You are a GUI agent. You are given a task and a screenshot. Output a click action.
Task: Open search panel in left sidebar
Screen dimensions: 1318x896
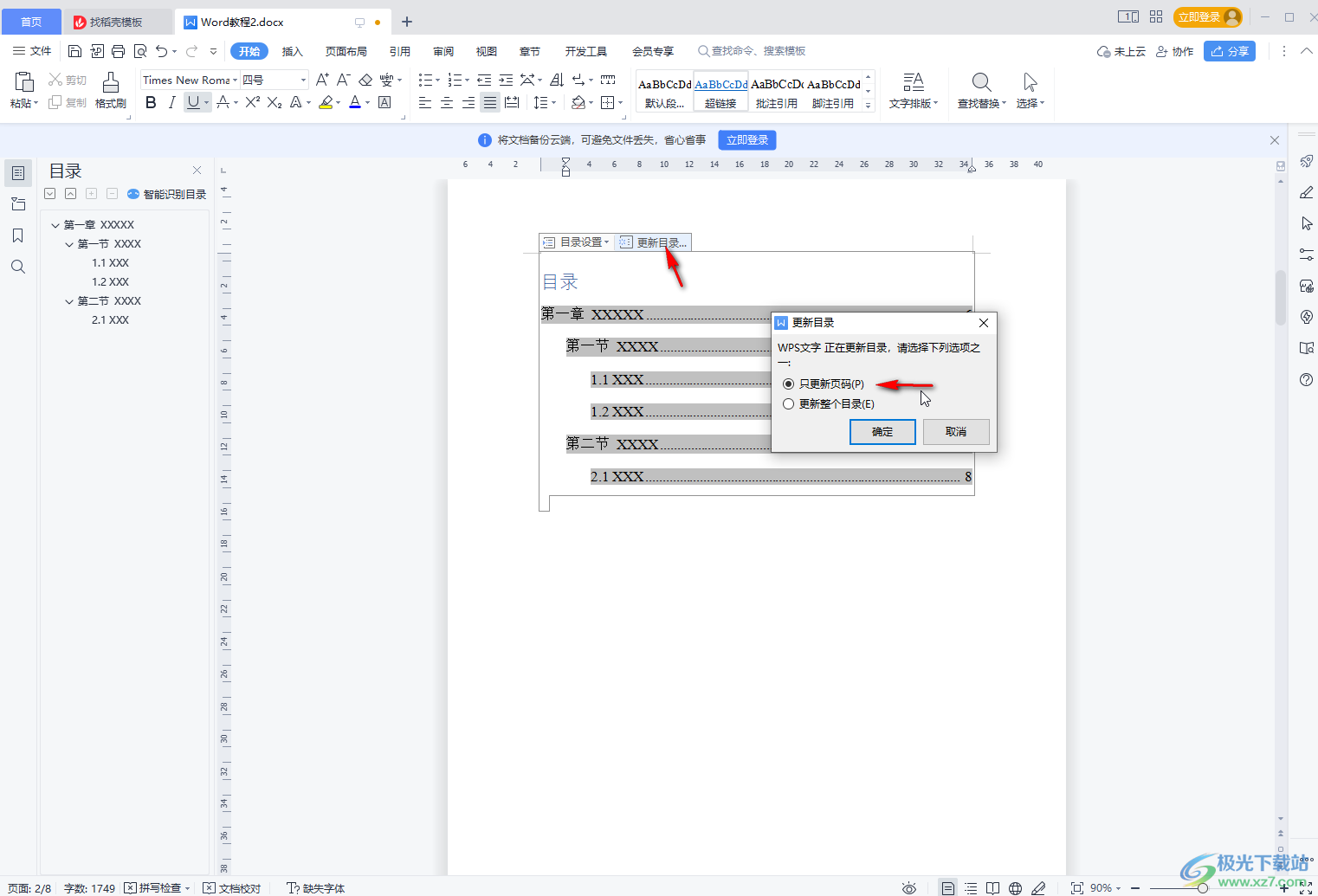click(17, 267)
